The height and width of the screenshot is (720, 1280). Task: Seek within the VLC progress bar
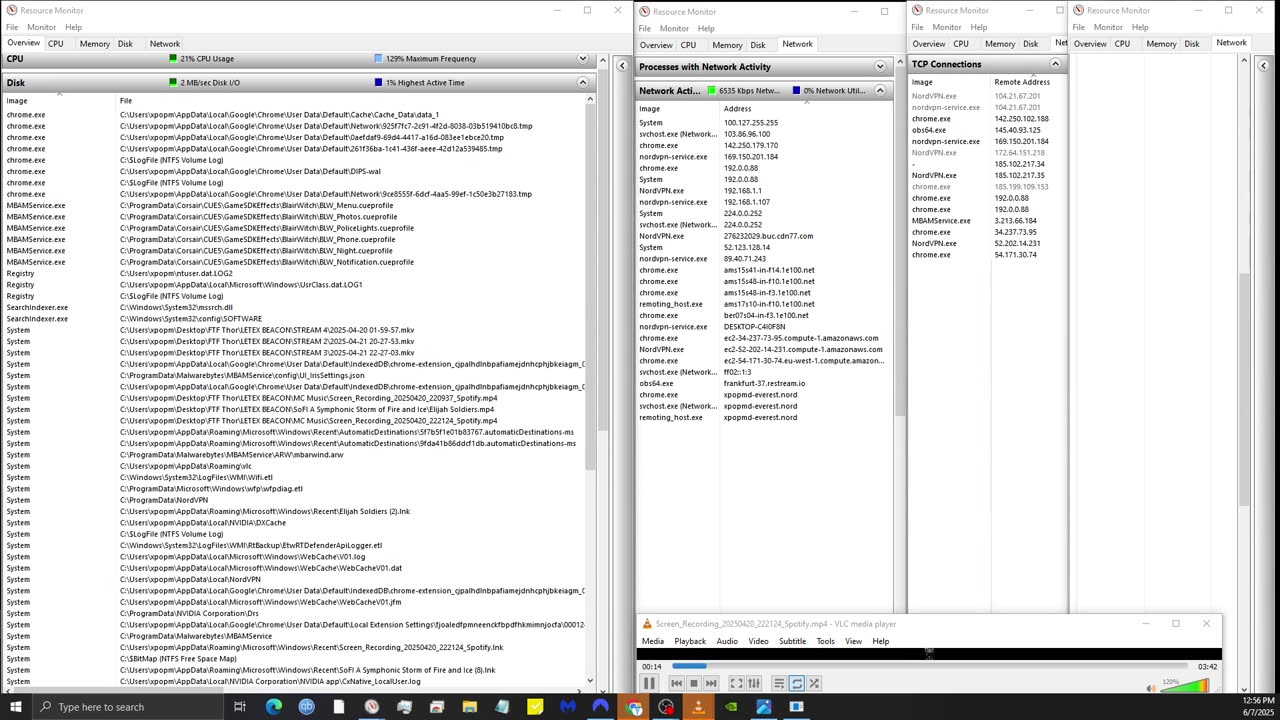930,666
